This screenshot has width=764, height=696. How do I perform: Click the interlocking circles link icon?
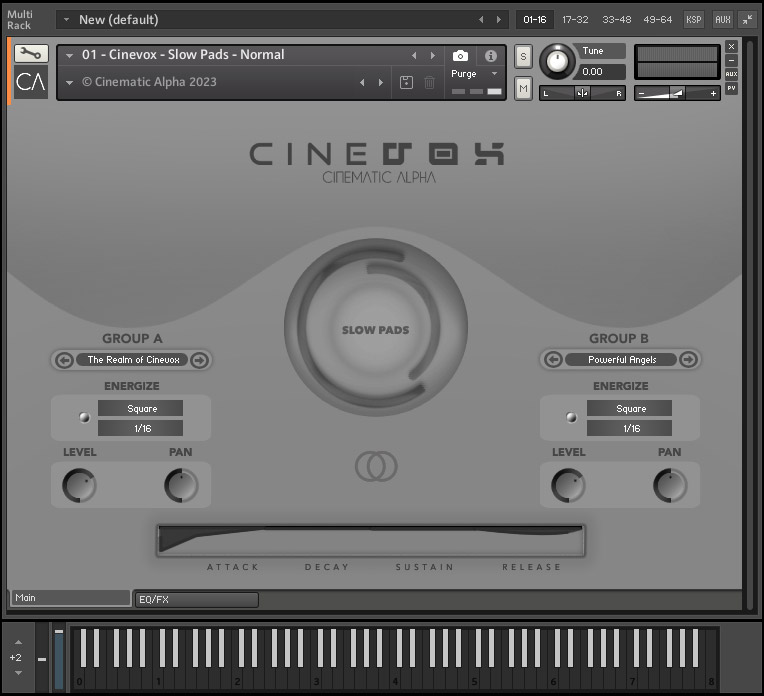click(x=376, y=466)
